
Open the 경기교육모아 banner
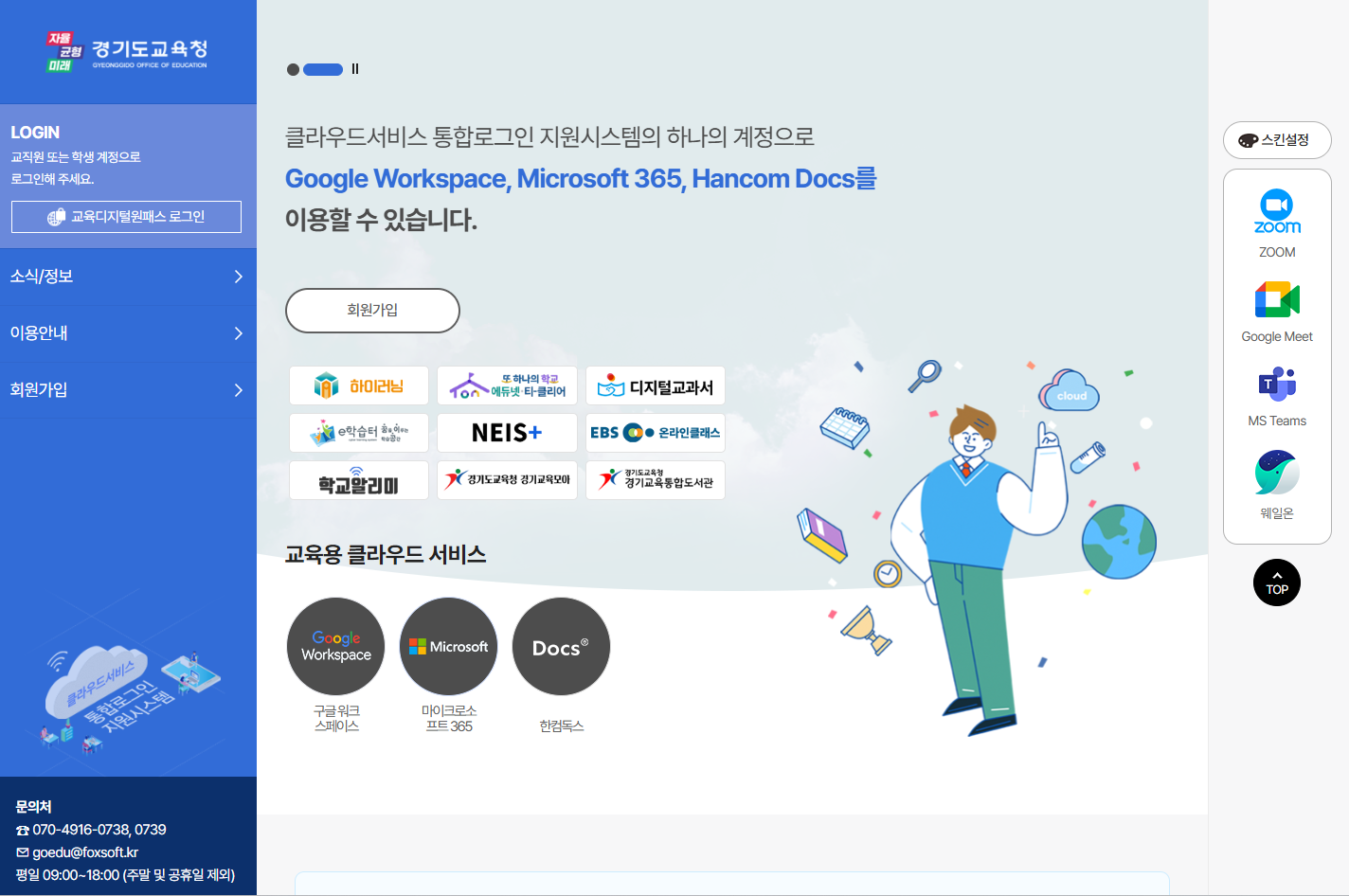(x=507, y=480)
